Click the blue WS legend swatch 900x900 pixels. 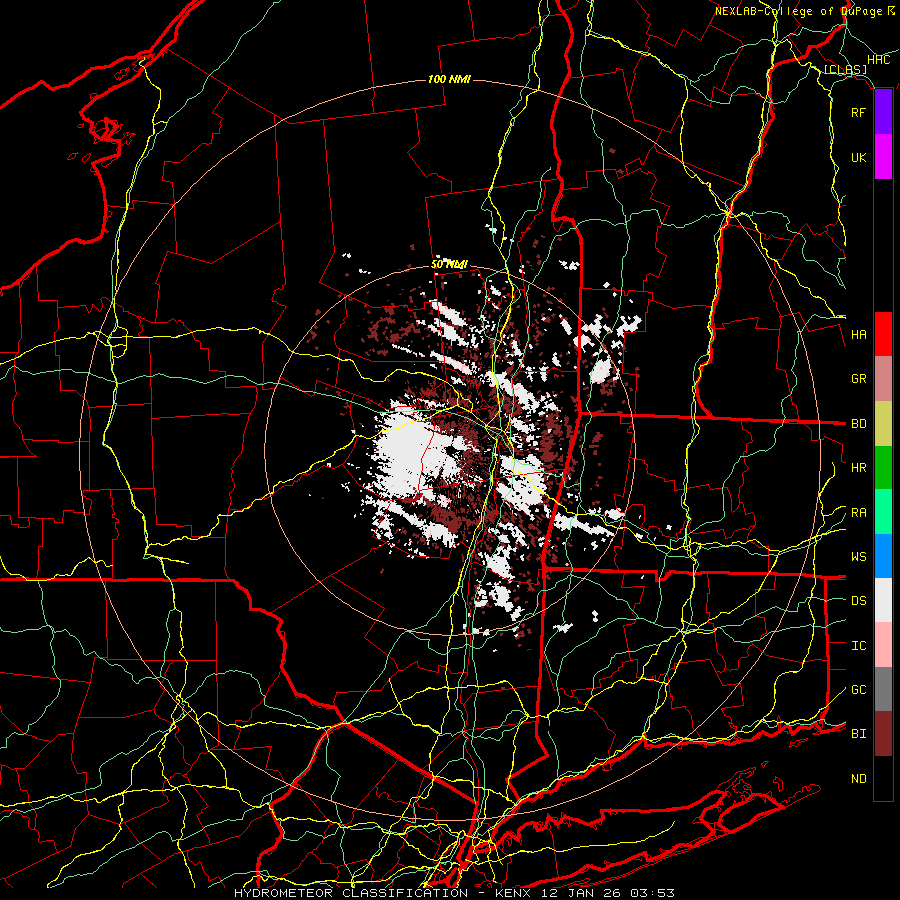[x=883, y=556]
